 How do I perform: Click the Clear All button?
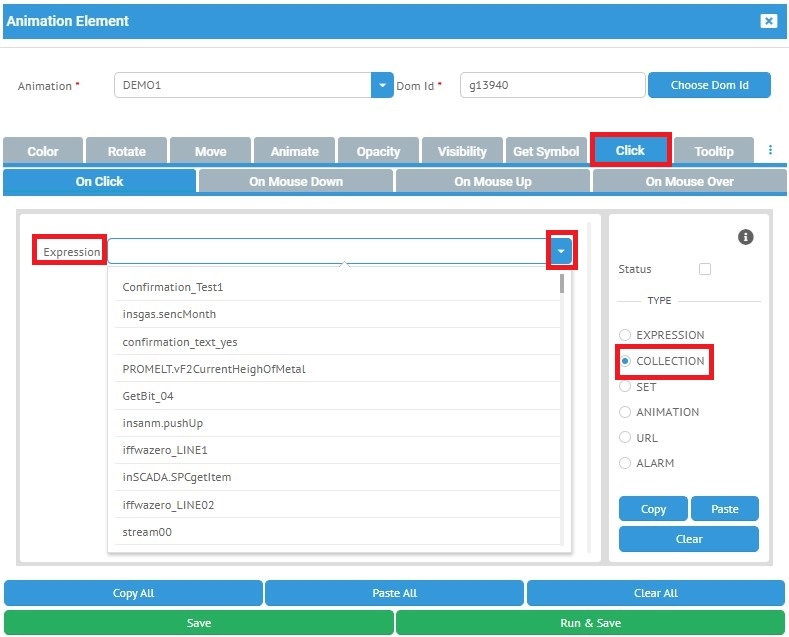click(x=655, y=593)
